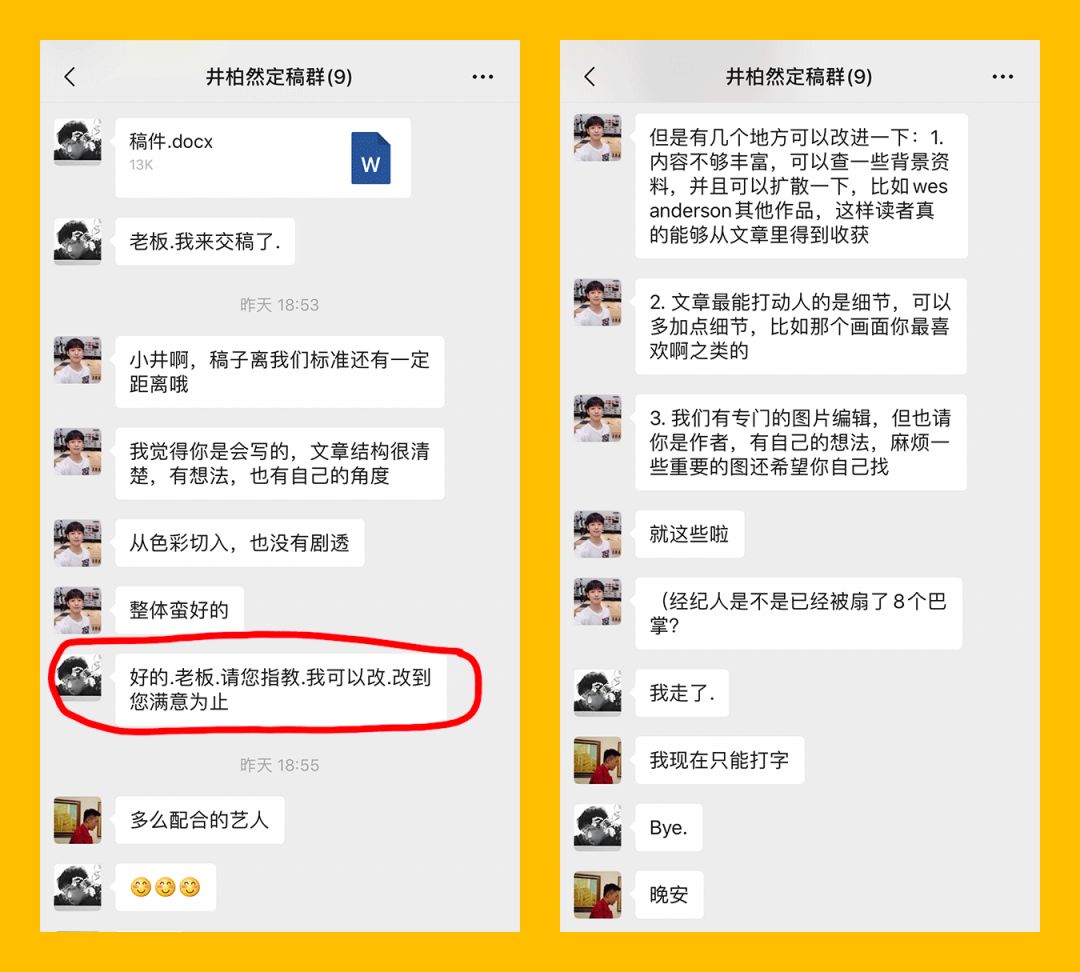Screen dimensions: 1080x972
Task: Tap the 我走了. message bubble
Action: (682, 692)
